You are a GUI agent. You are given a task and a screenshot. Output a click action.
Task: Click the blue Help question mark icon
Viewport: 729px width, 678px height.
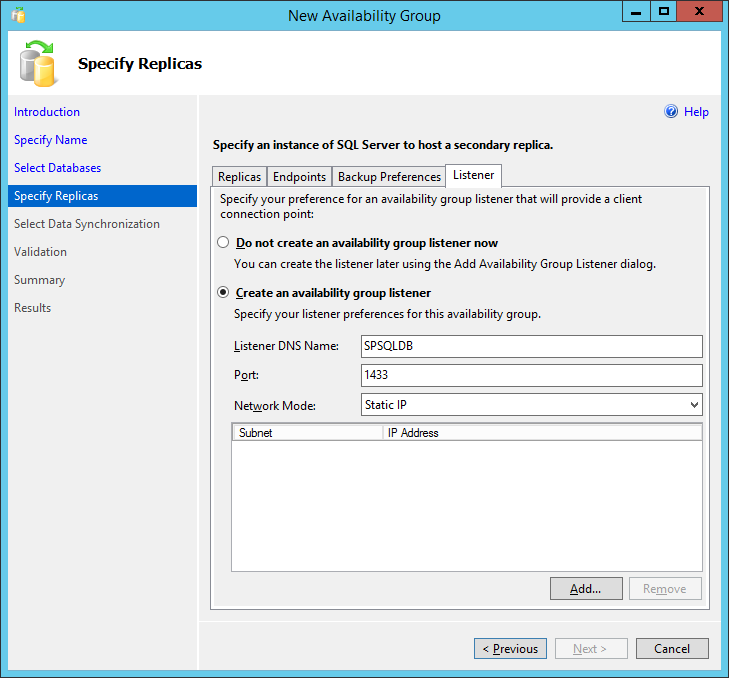(671, 112)
